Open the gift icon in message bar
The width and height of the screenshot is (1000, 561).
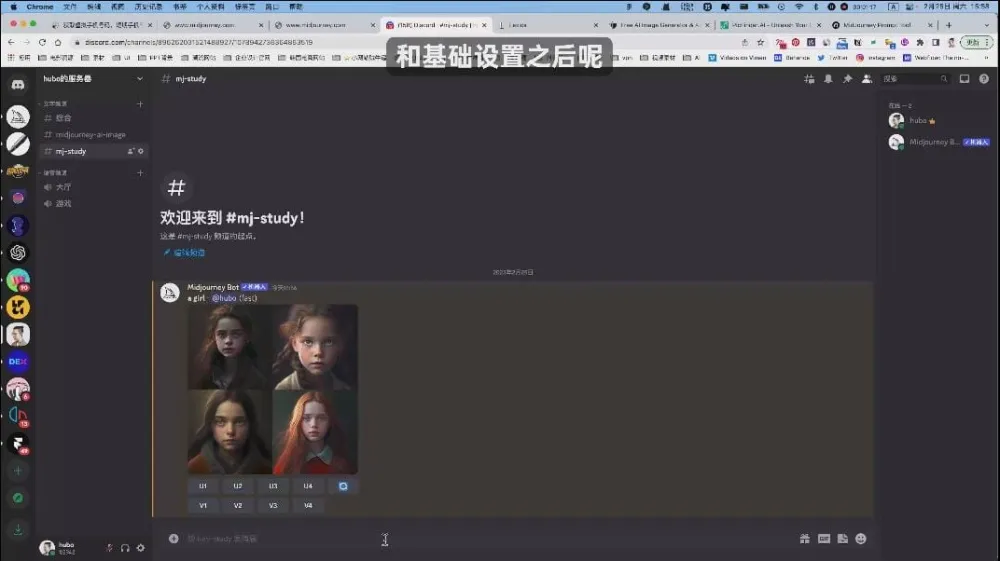click(x=804, y=539)
